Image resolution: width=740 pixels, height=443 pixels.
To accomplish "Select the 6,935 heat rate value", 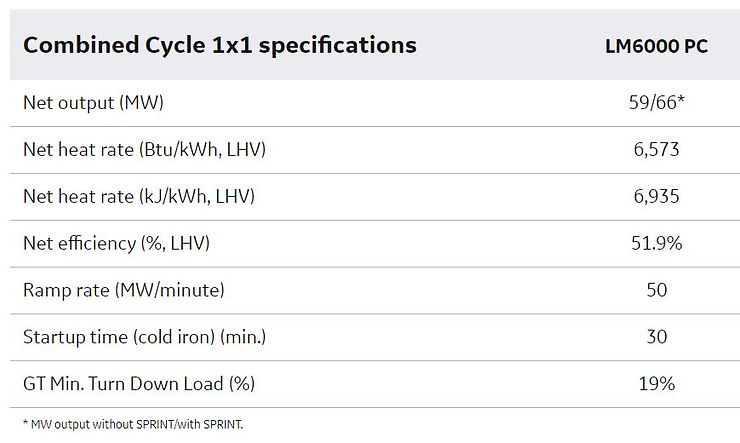I will click(656, 197).
